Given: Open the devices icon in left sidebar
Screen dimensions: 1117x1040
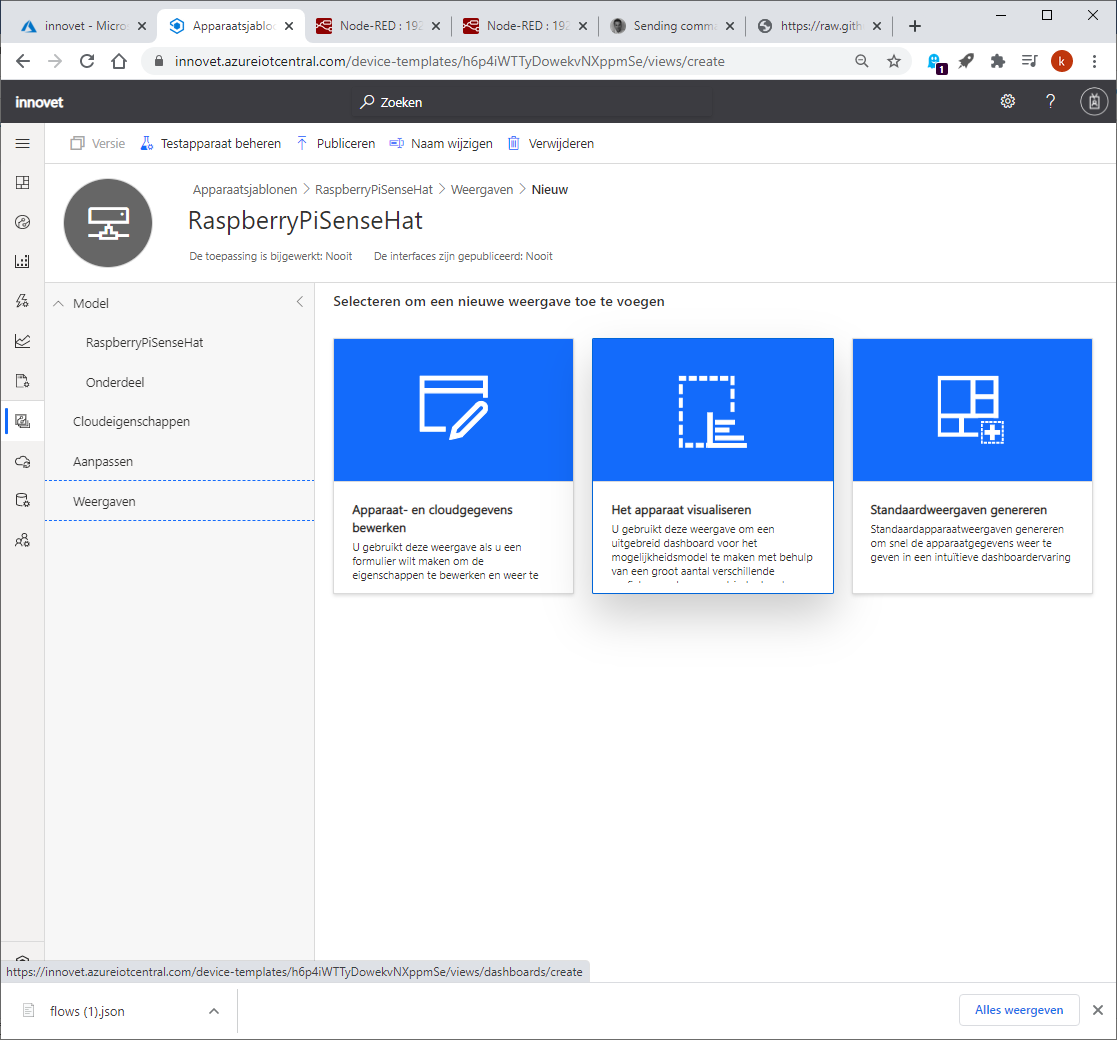Looking at the screenshot, I should pos(22,222).
